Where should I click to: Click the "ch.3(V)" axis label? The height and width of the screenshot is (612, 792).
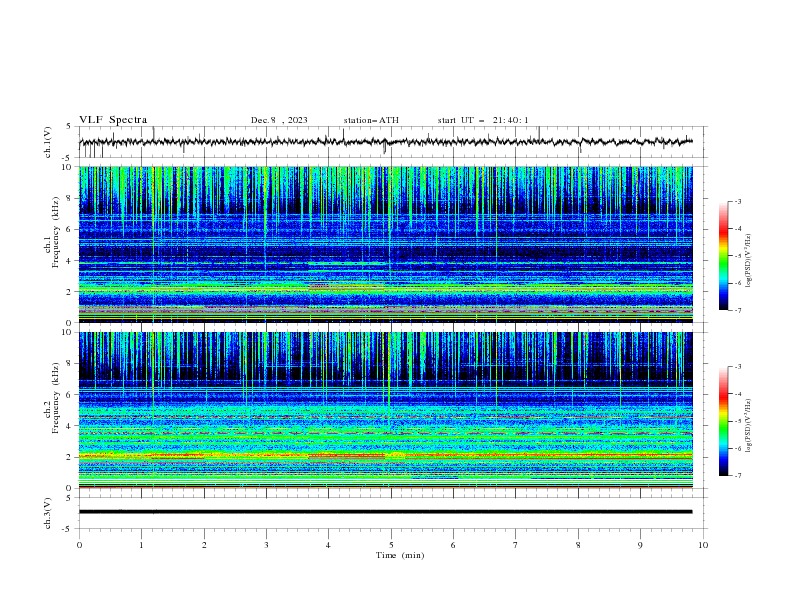[48, 513]
